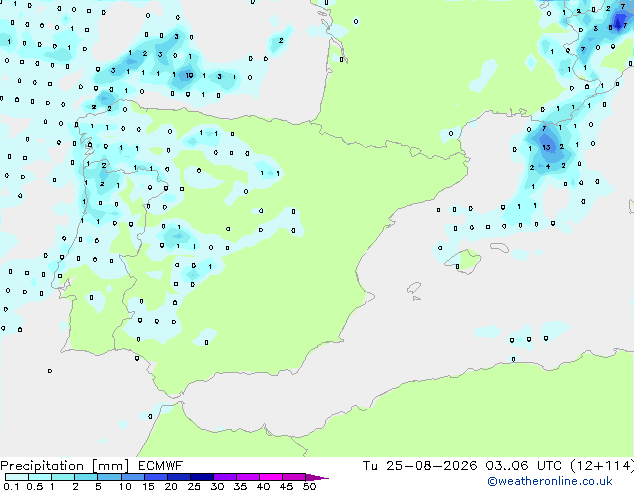Click the 20–25 mm legend color swatch
Image resolution: width=634 pixels, height=490 pixels.
pyautogui.click(x=178, y=477)
